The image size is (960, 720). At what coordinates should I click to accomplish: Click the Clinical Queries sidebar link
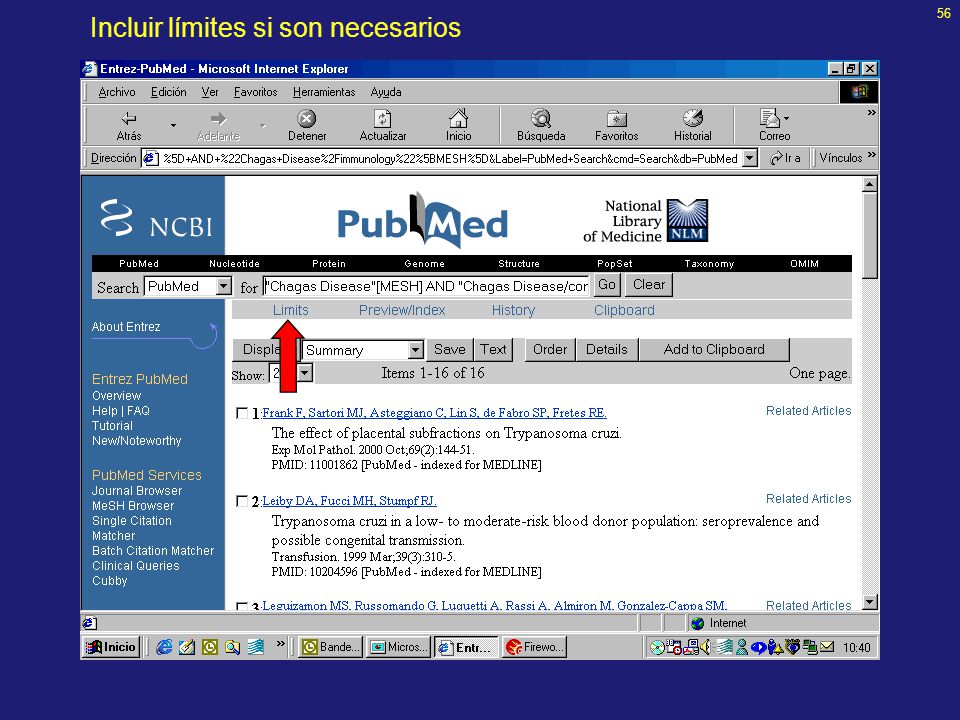tap(135, 566)
